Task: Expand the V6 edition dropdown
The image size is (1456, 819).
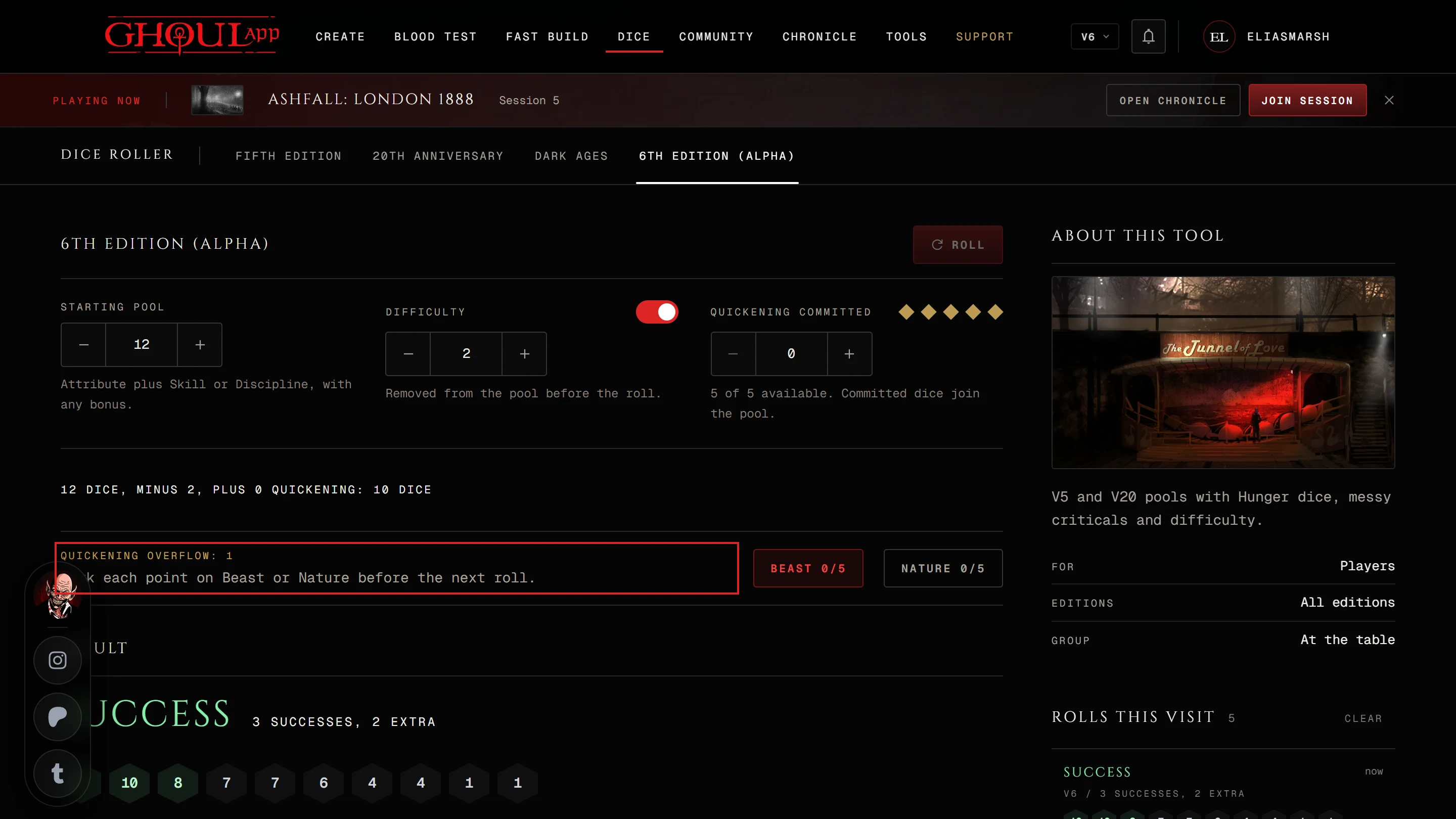Action: click(x=1094, y=37)
